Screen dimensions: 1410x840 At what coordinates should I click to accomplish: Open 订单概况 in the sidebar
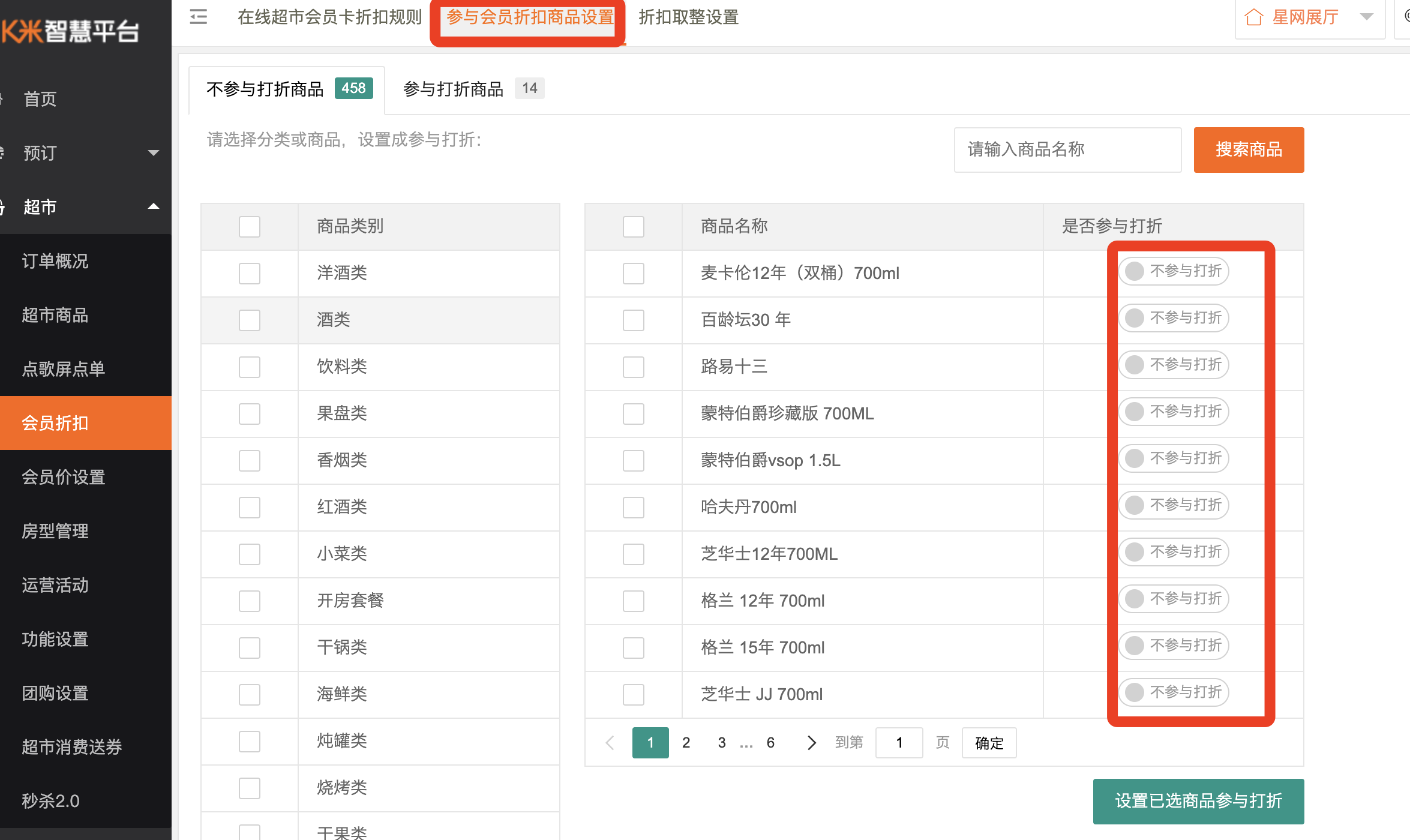pyautogui.click(x=86, y=261)
